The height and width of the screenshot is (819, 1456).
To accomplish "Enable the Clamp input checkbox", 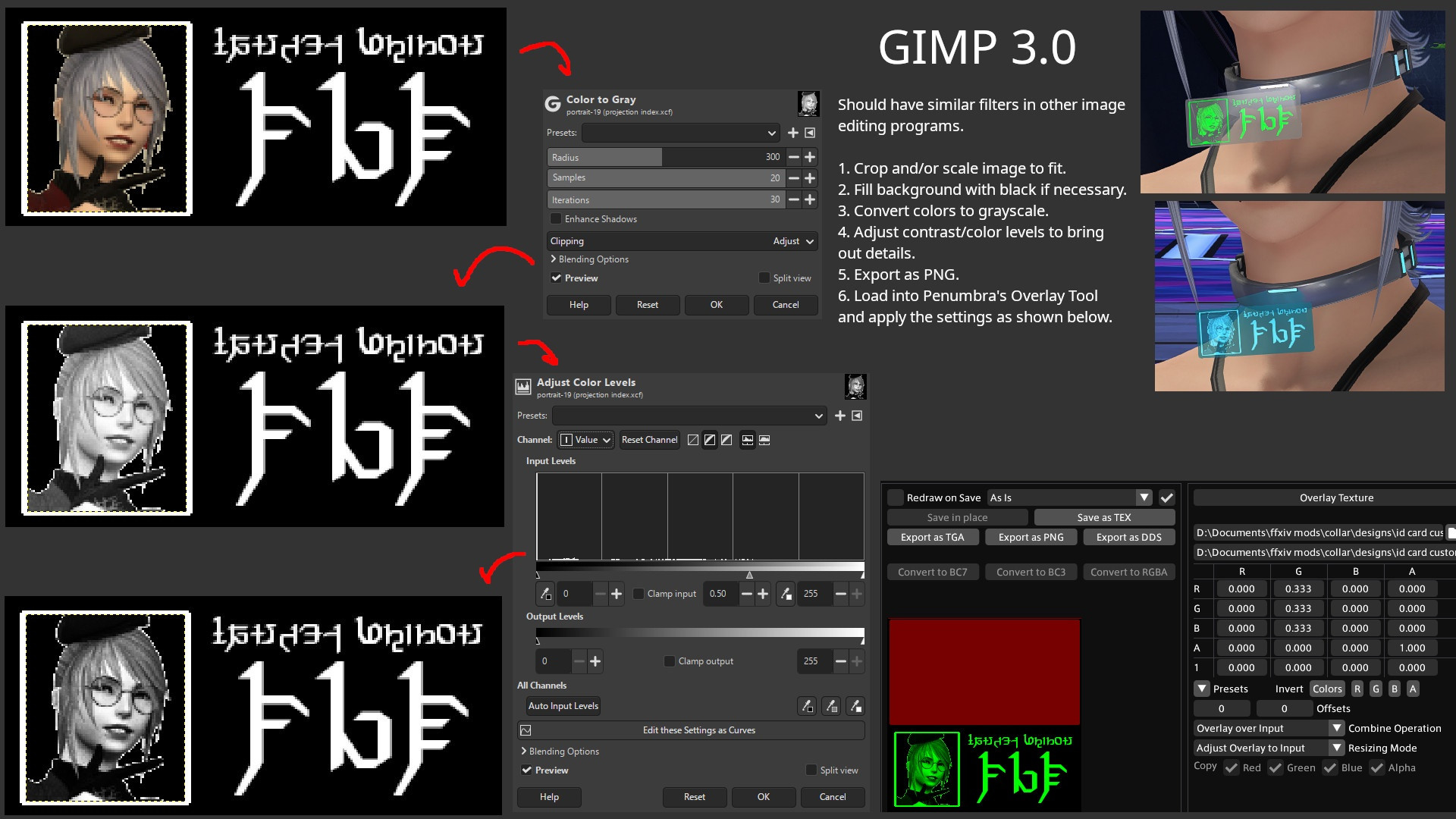I will tap(639, 594).
